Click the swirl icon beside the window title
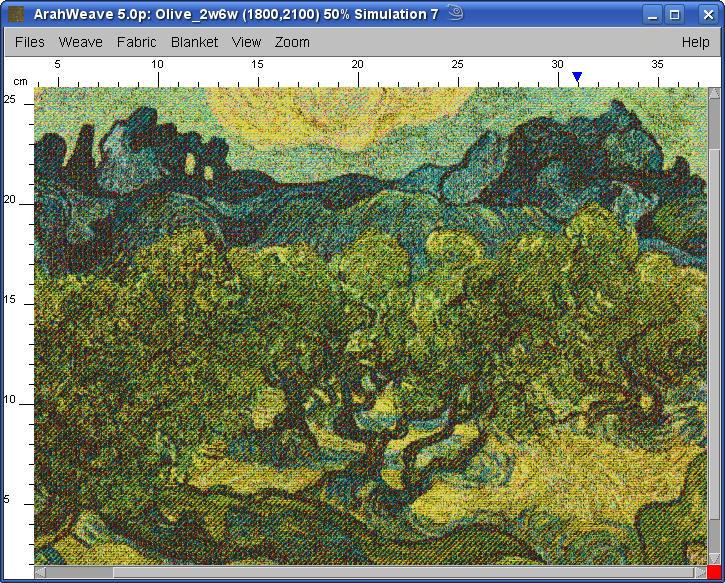Screen dimensions: 725x583 pos(454,13)
